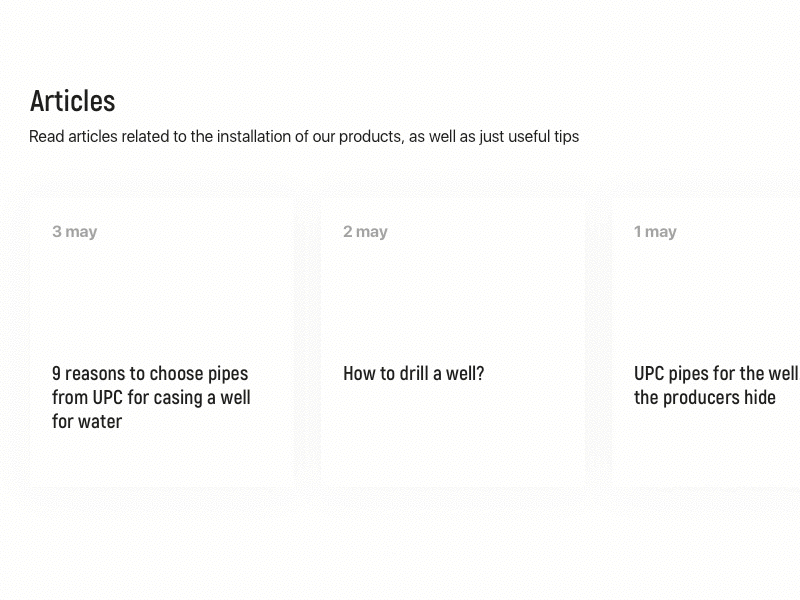800x600 pixels.
Task: Select the article card dated 3 may
Action: [162, 340]
